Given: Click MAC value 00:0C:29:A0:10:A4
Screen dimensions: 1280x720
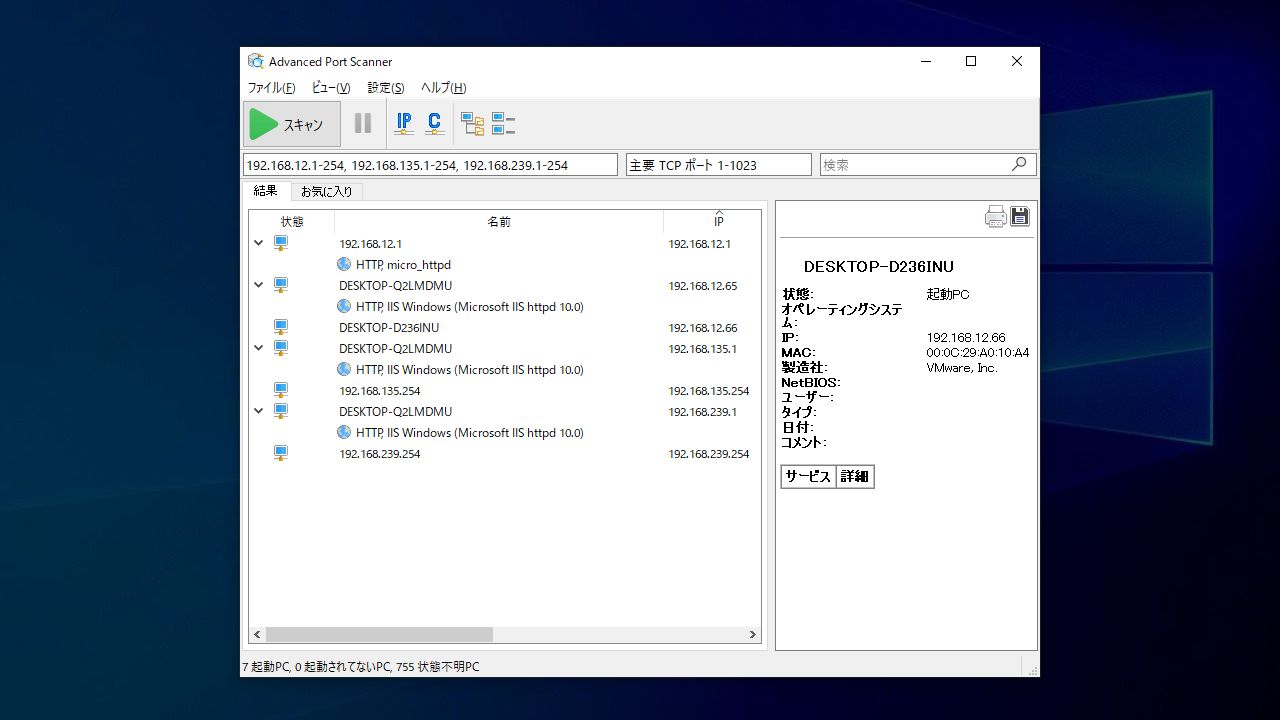Looking at the screenshot, I should (x=978, y=353).
